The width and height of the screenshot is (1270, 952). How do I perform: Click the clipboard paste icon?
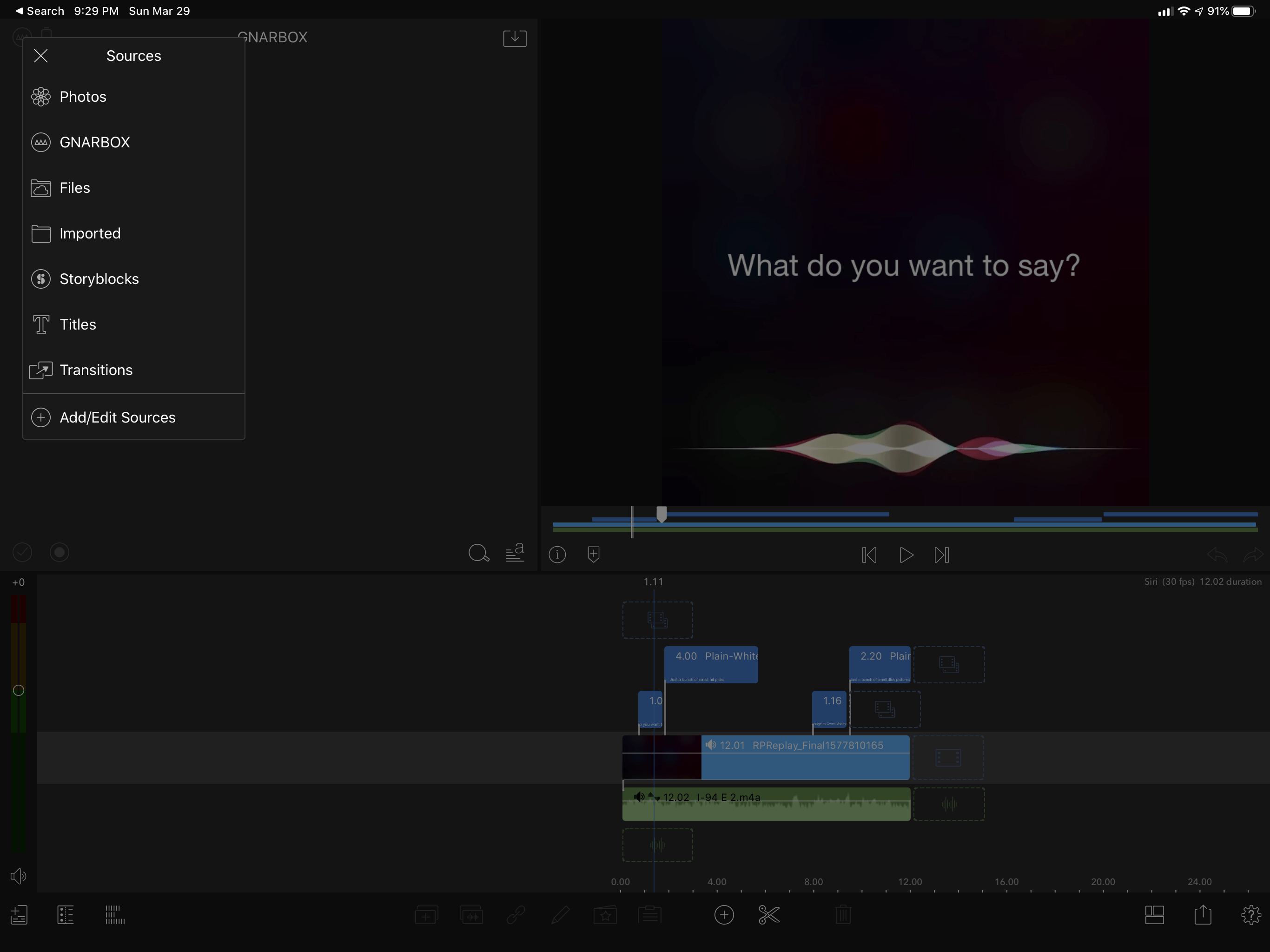650,915
